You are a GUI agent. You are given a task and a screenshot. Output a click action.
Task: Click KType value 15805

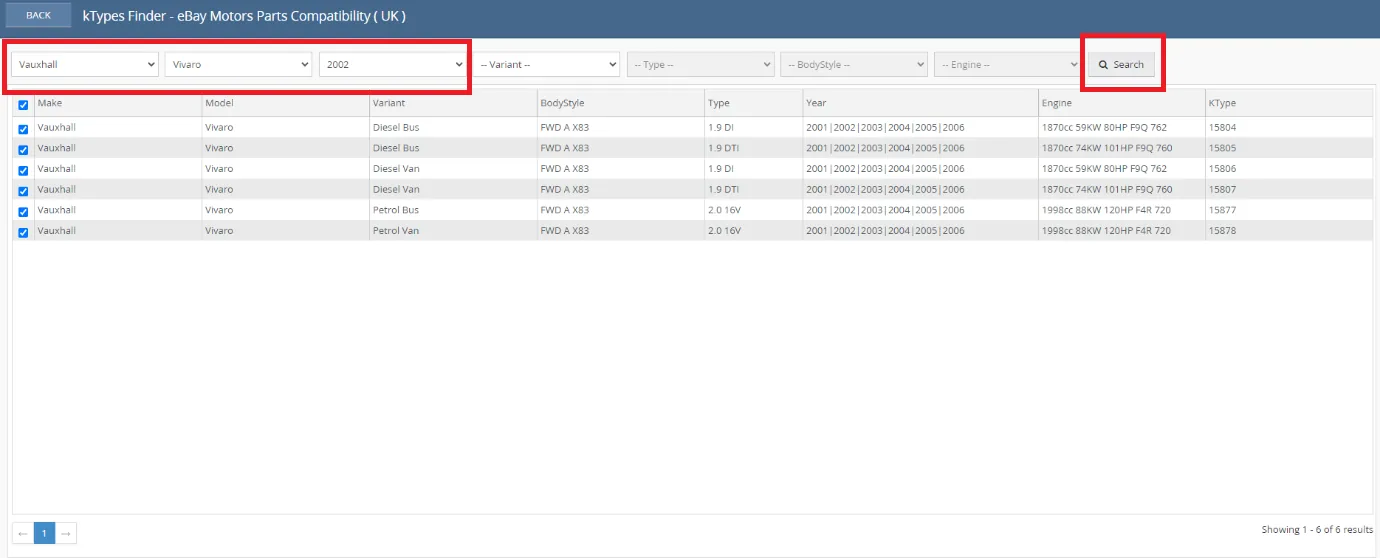tap(1222, 148)
